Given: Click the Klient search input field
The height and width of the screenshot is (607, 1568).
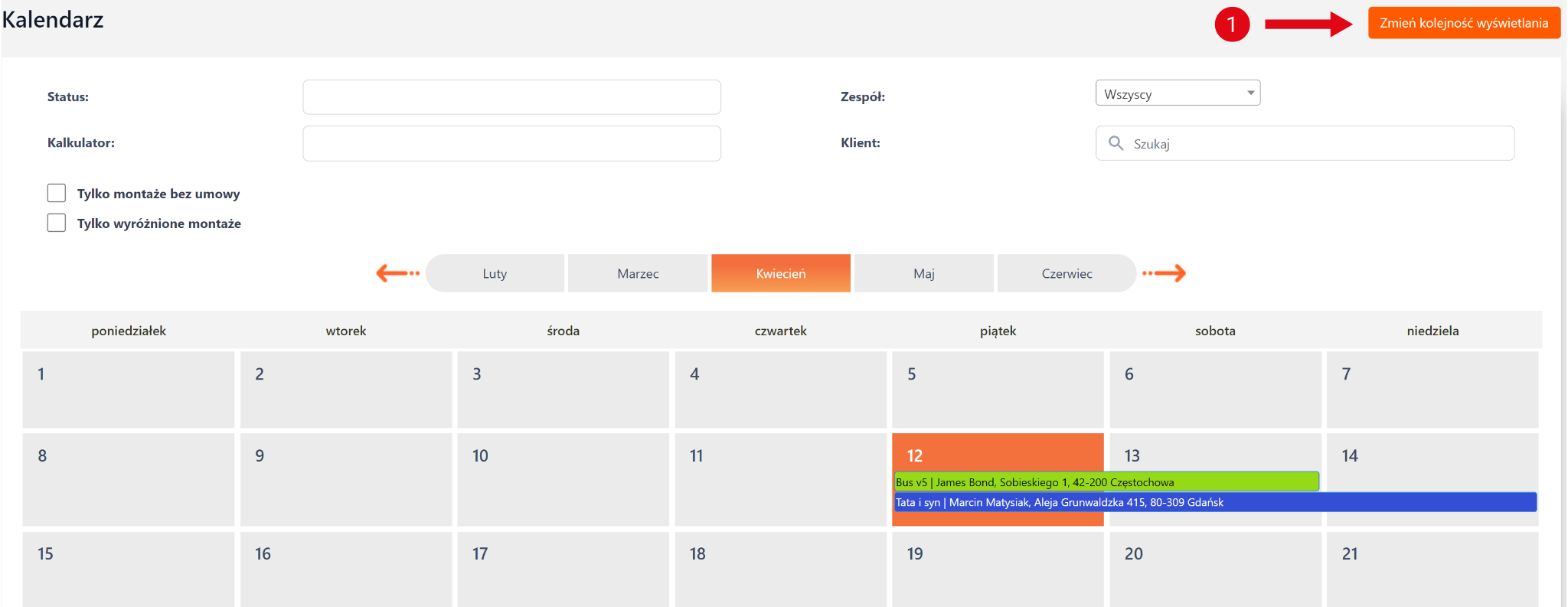Looking at the screenshot, I should (x=1317, y=143).
